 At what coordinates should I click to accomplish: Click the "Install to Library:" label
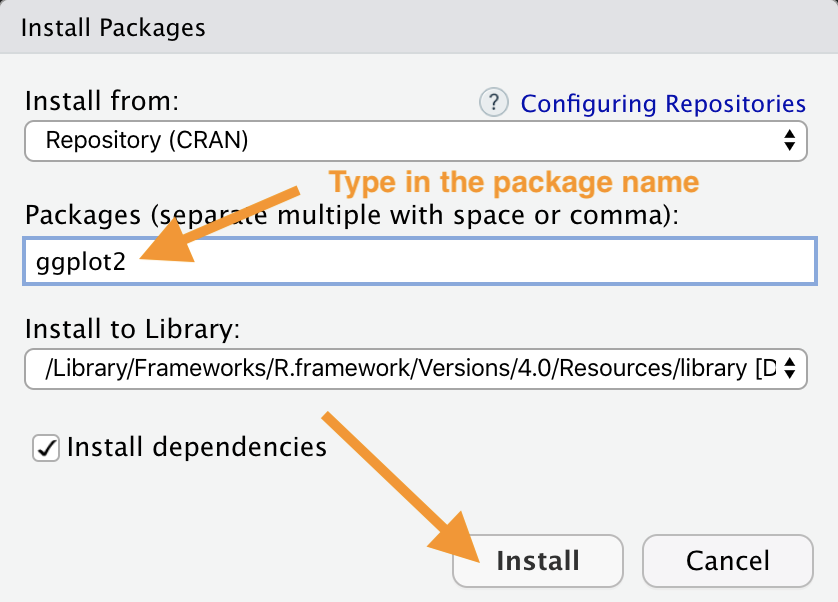tap(133, 328)
